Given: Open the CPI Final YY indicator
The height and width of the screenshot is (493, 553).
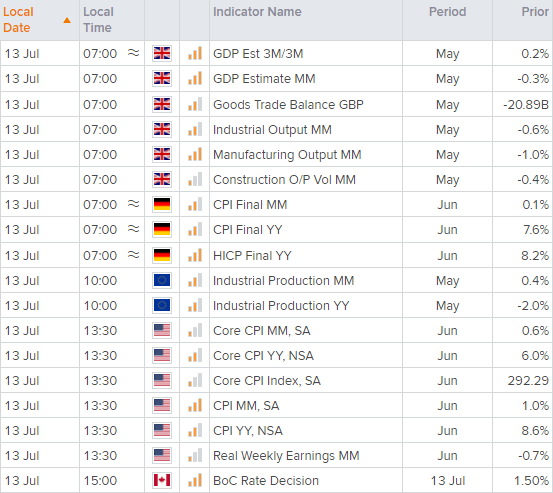Looking at the screenshot, I should (x=248, y=230).
